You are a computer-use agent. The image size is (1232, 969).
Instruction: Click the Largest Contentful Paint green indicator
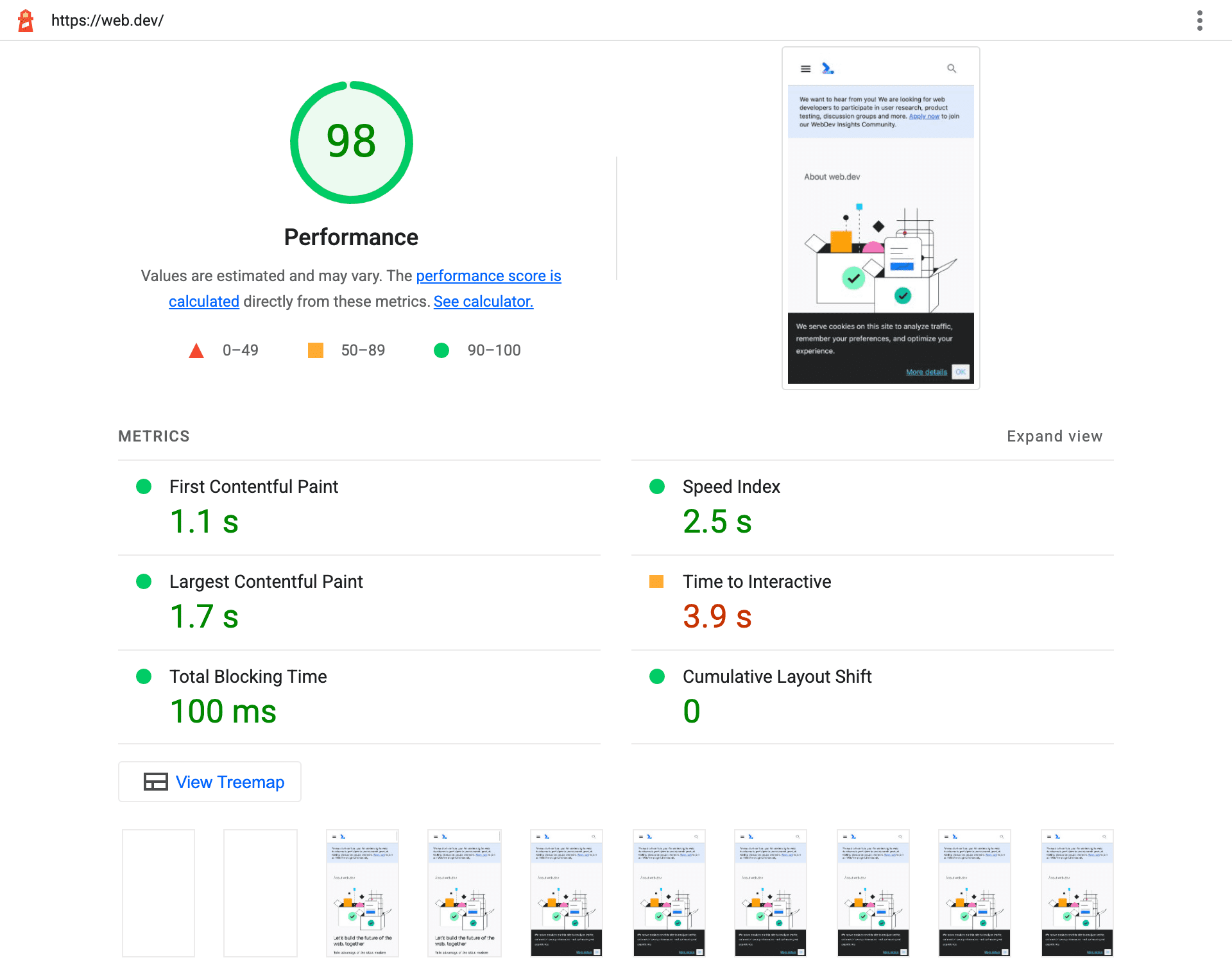pos(143,582)
